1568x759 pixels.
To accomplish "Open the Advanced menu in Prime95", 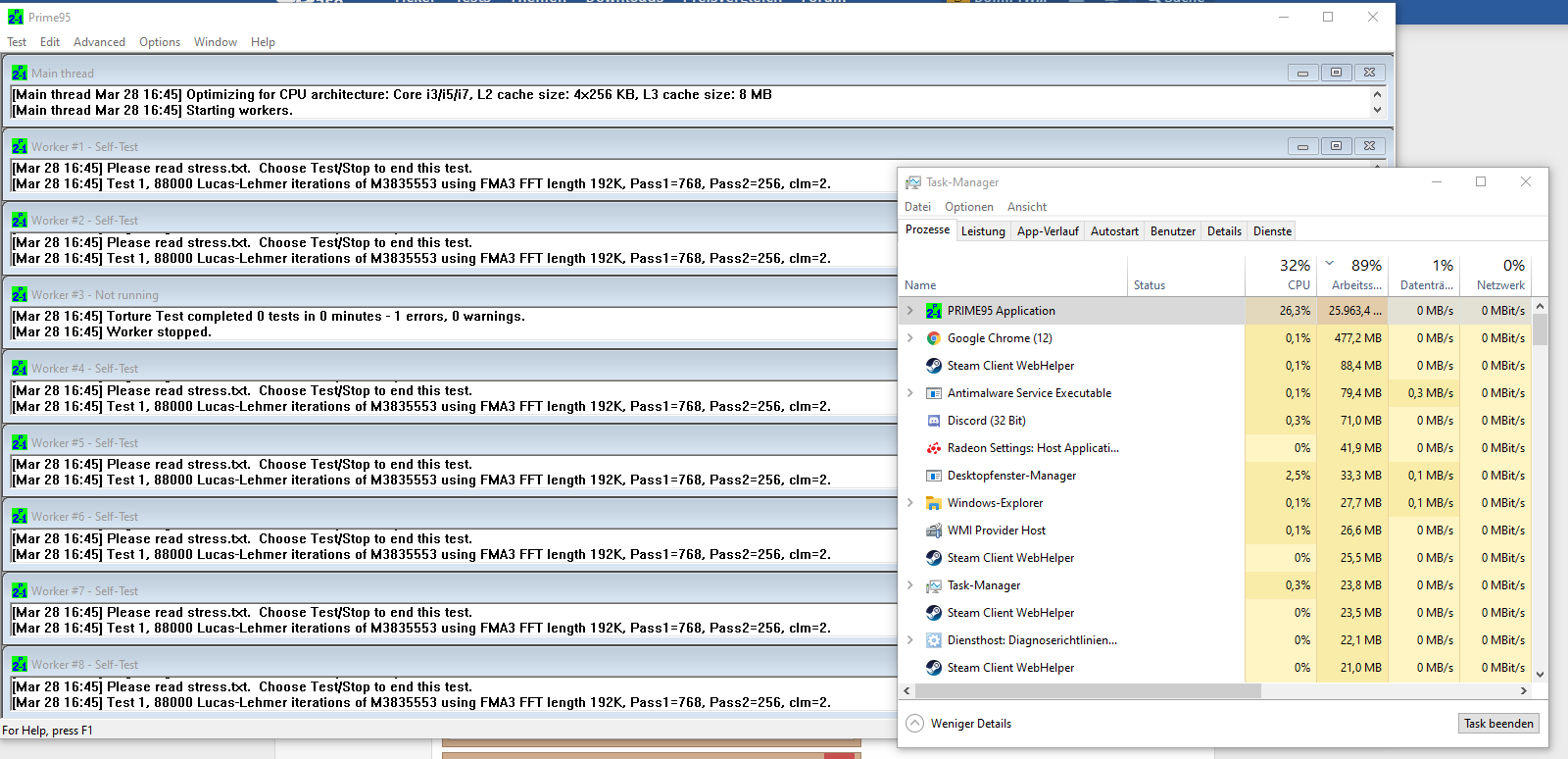I will [99, 42].
